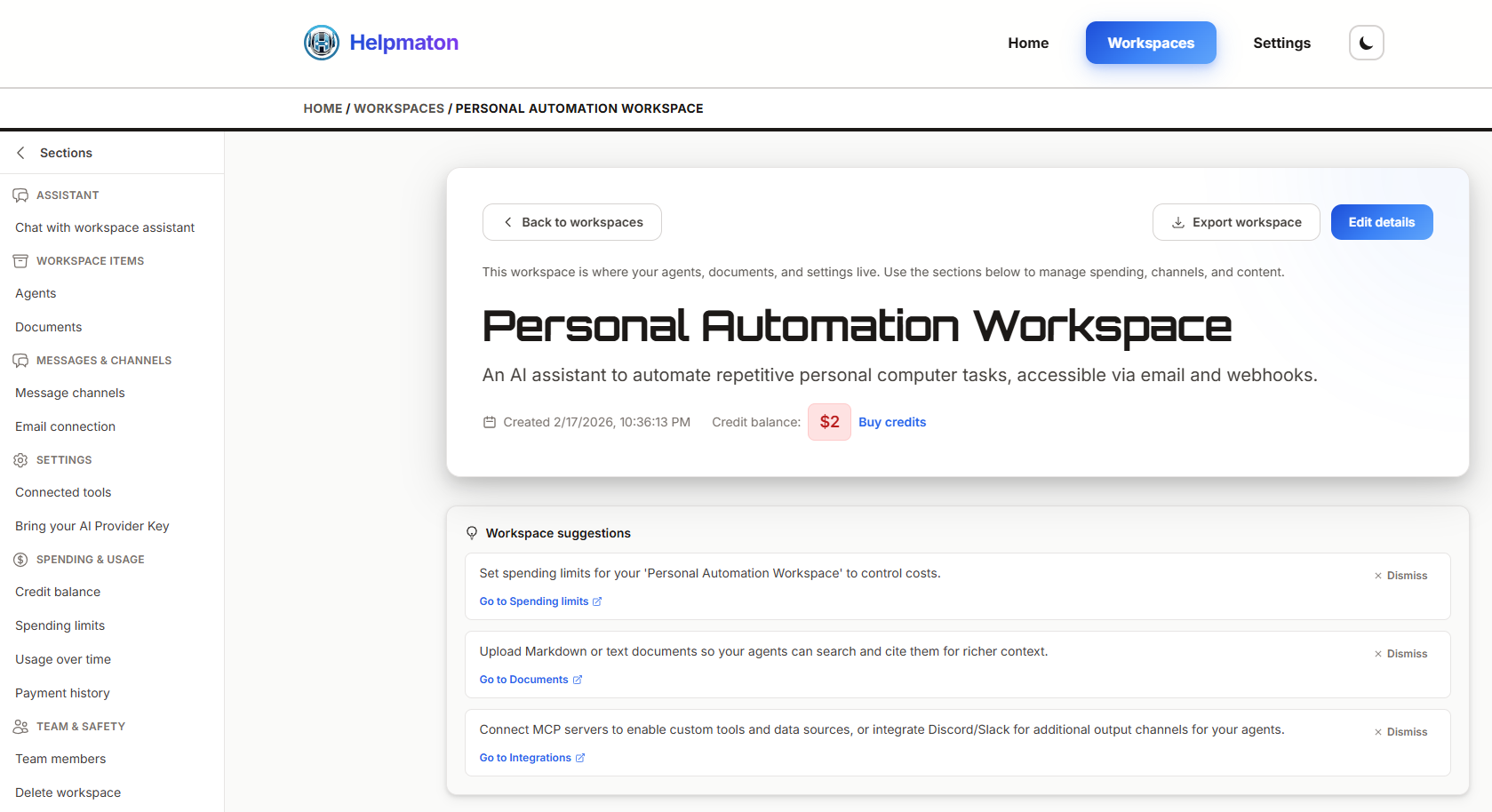Image resolution: width=1492 pixels, height=812 pixels.
Task: Click the Edit details button
Action: click(x=1381, y=222)
